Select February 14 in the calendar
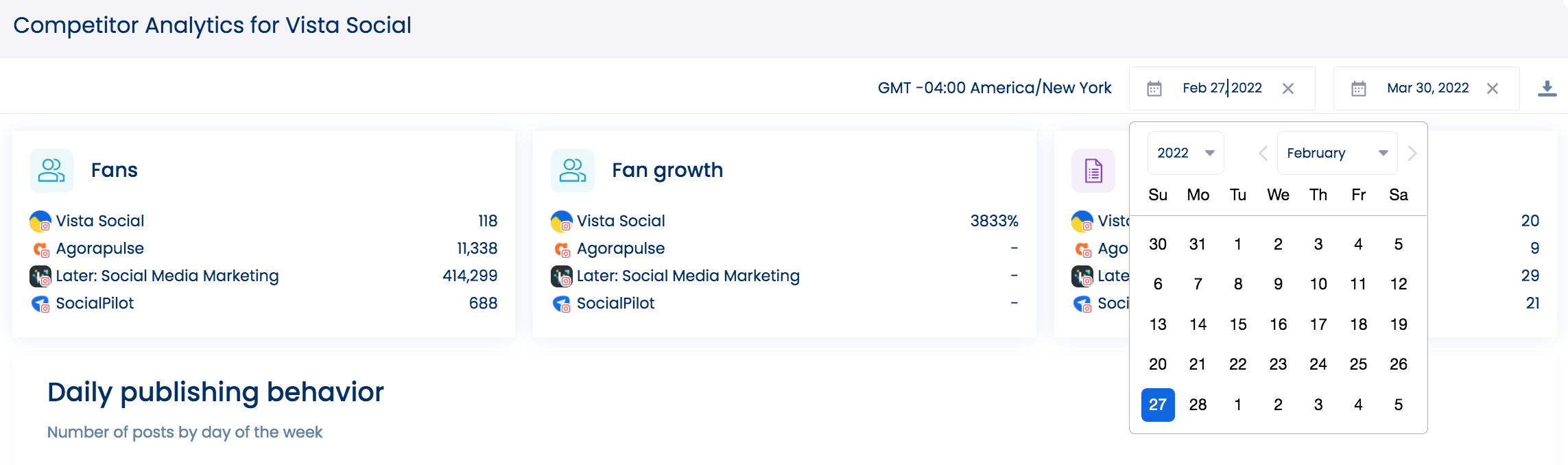Image resolution: width=1568 pixels, height=465 pixels. point(1198,324)
